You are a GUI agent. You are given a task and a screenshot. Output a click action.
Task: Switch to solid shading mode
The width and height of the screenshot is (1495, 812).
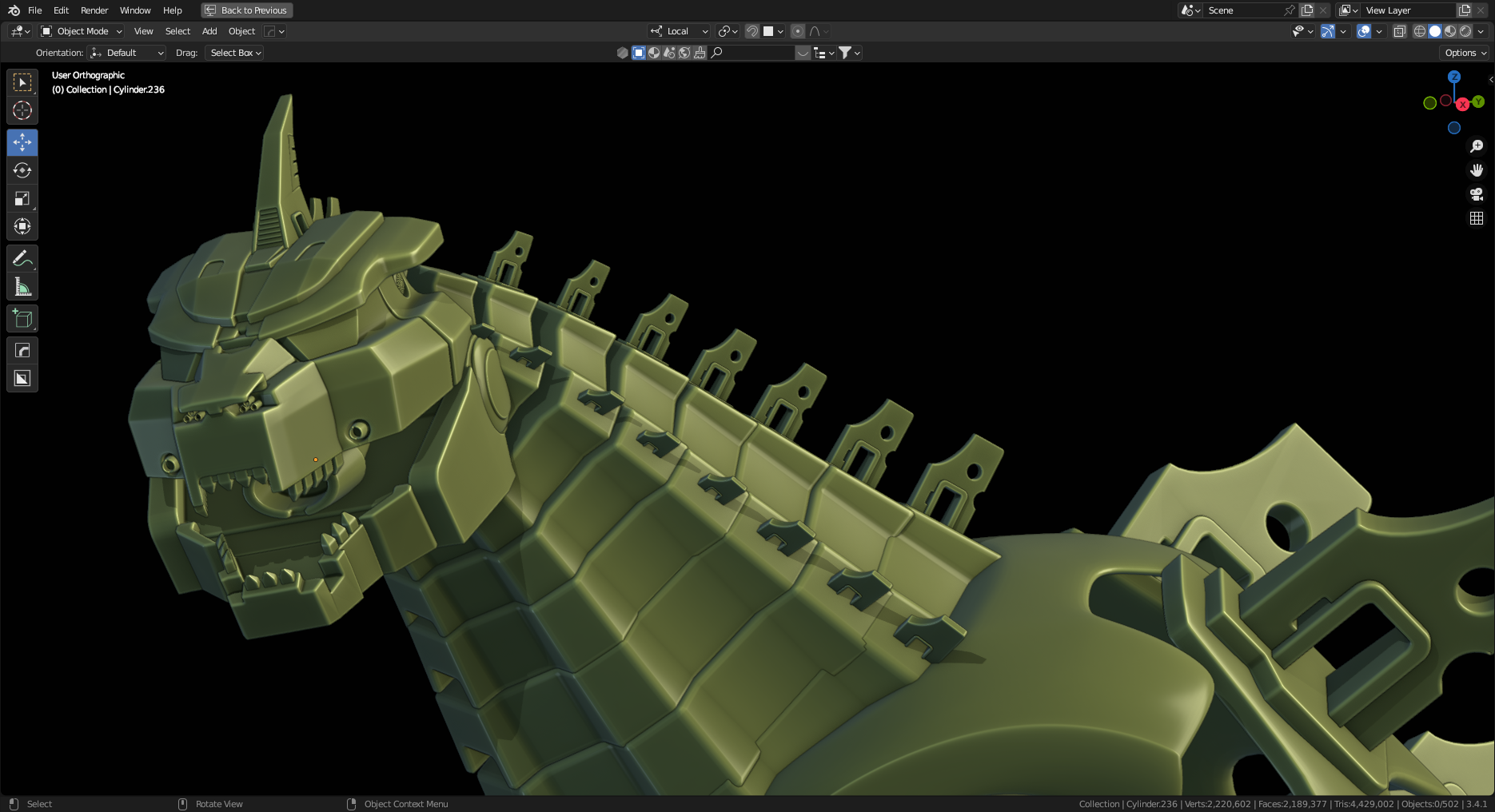click(1435, 31)
